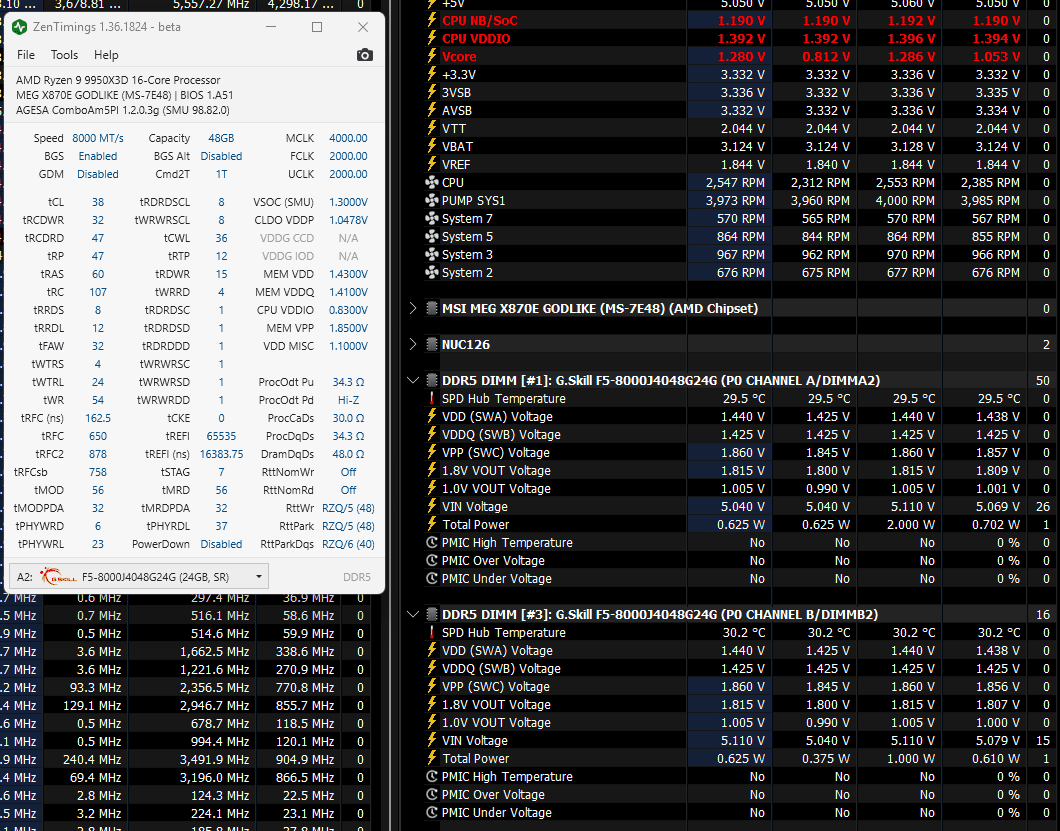Click the tREFI value 65535
Screen dimensions: 1060x831
click(x=221, y=436)
